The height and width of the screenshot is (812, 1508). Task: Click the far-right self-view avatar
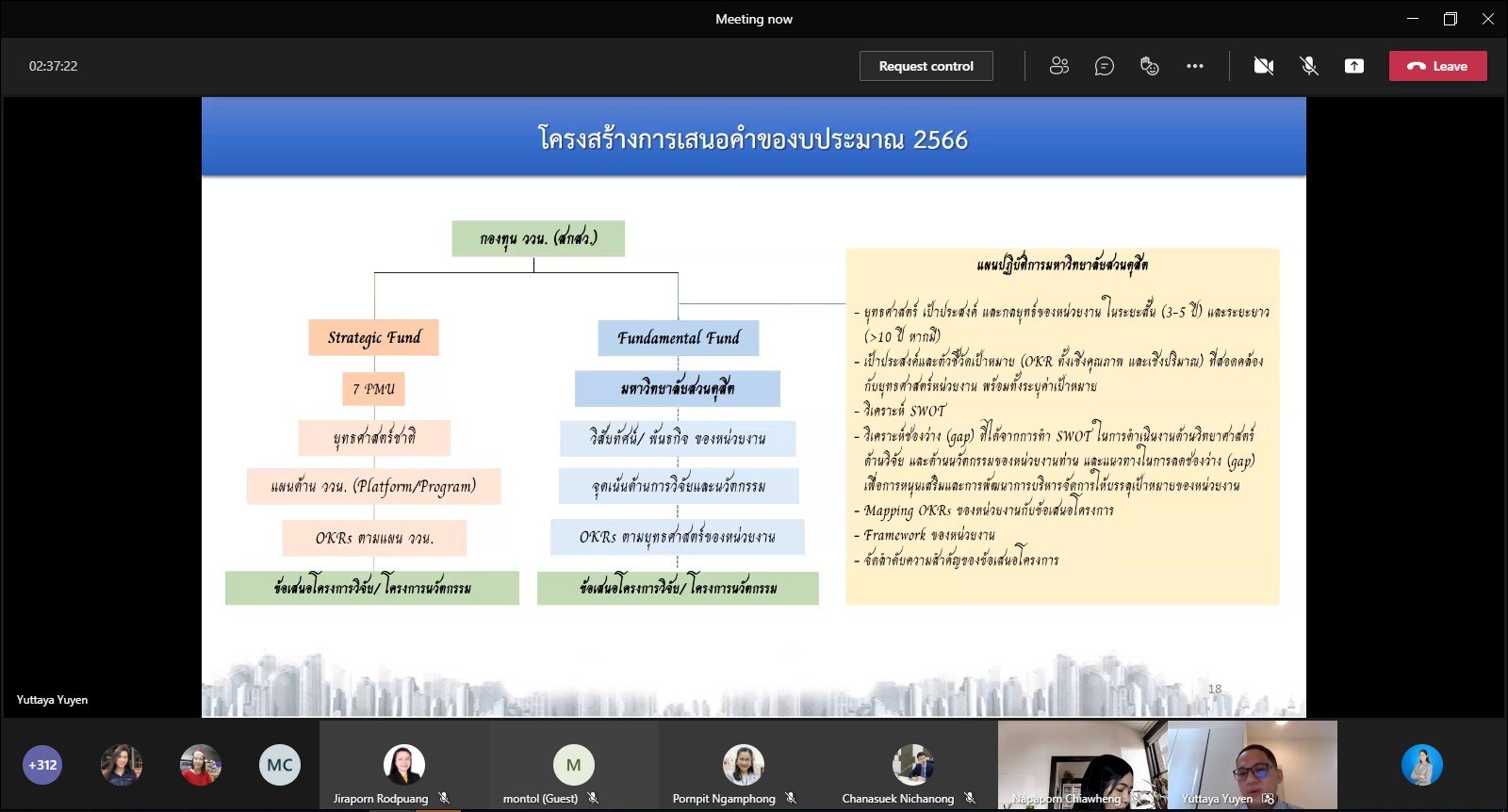point(1421,765)
